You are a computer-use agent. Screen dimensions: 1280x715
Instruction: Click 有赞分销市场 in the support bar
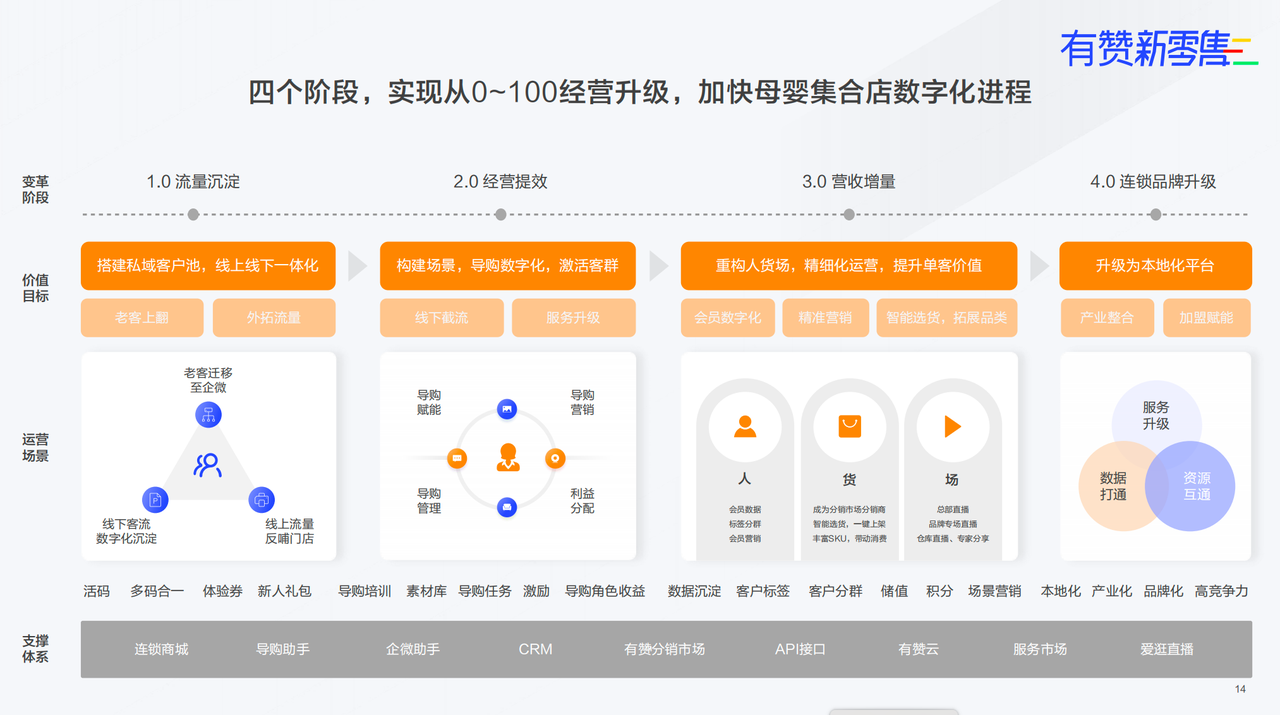[x=664, y=649]
